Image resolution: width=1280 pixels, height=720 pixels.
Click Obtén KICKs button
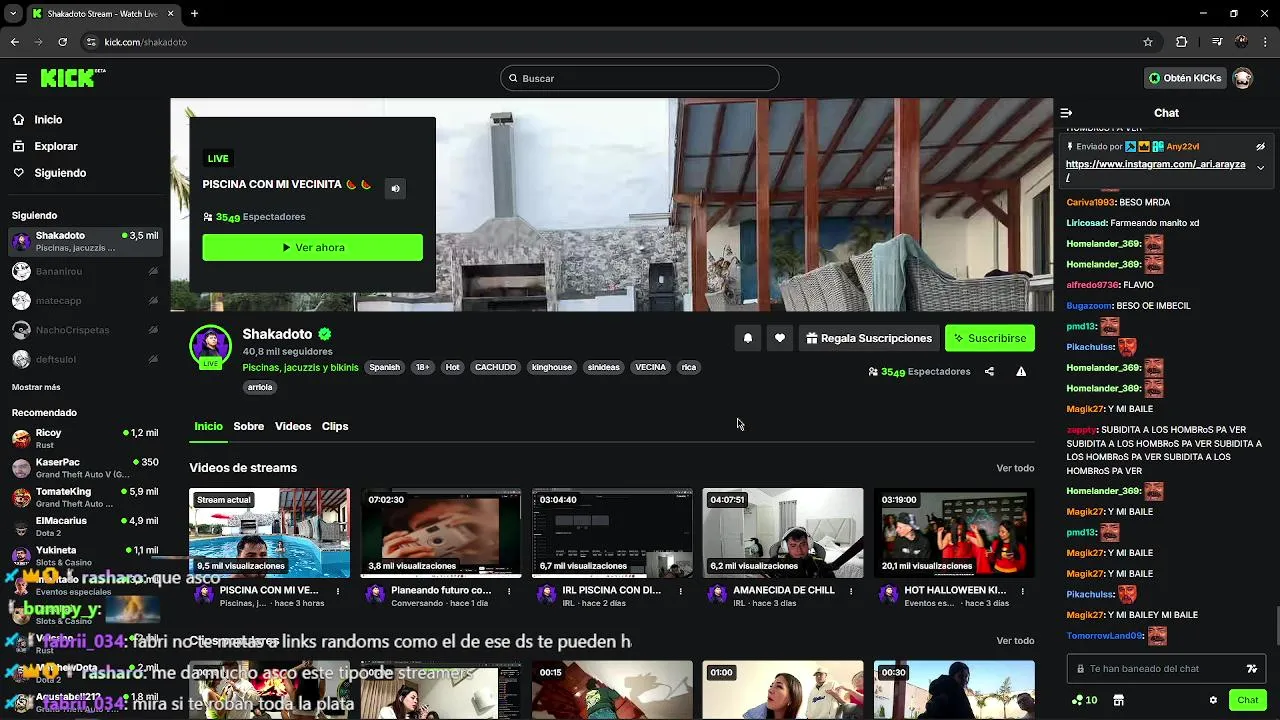pyautogui.click(x=1185, y=78)
